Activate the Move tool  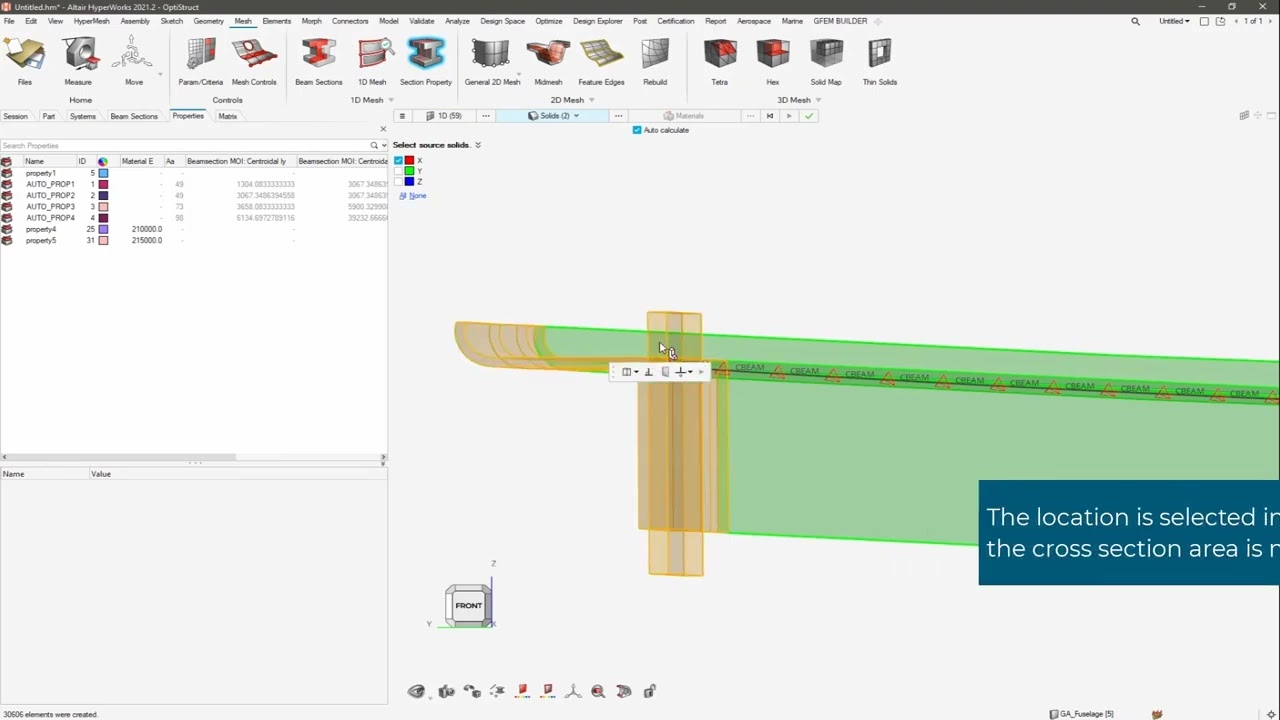[x=133, y=62]
